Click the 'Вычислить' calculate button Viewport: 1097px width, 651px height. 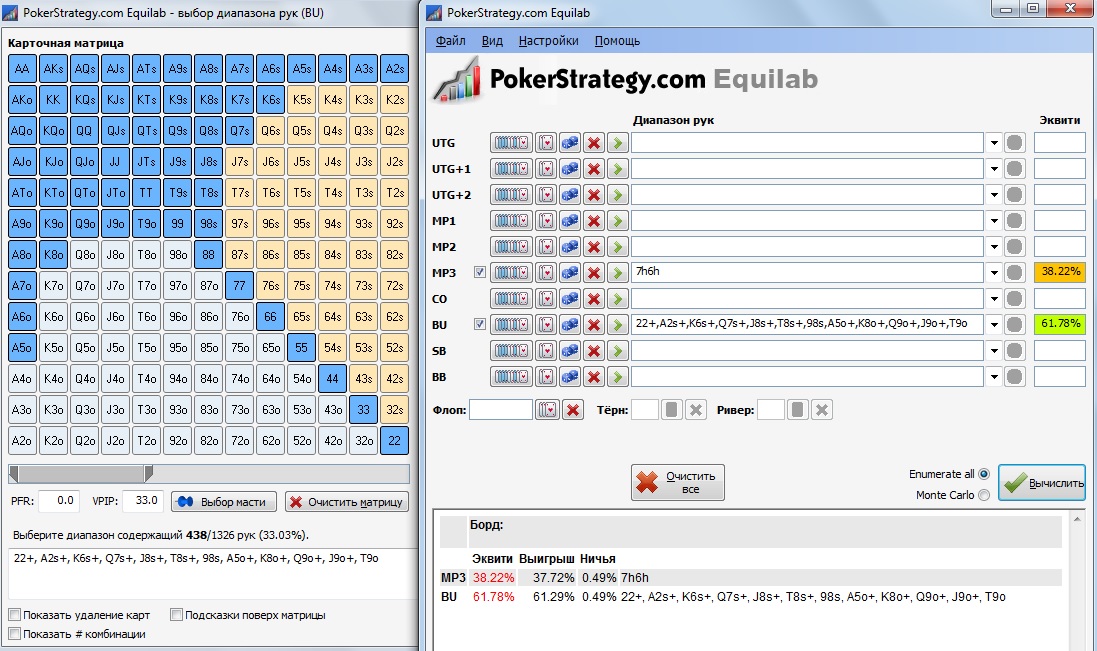1042,482
